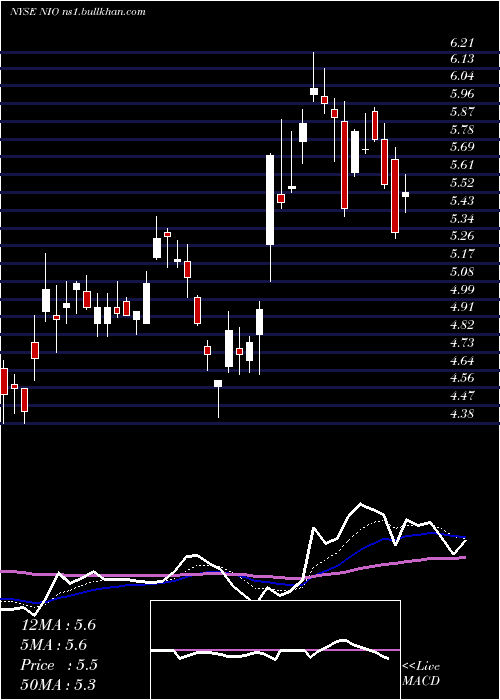Click the 50MA : 5.3 legend entry
Viewport: 500px width, 700px height.
pyautogui.click(x=58, y=685)
